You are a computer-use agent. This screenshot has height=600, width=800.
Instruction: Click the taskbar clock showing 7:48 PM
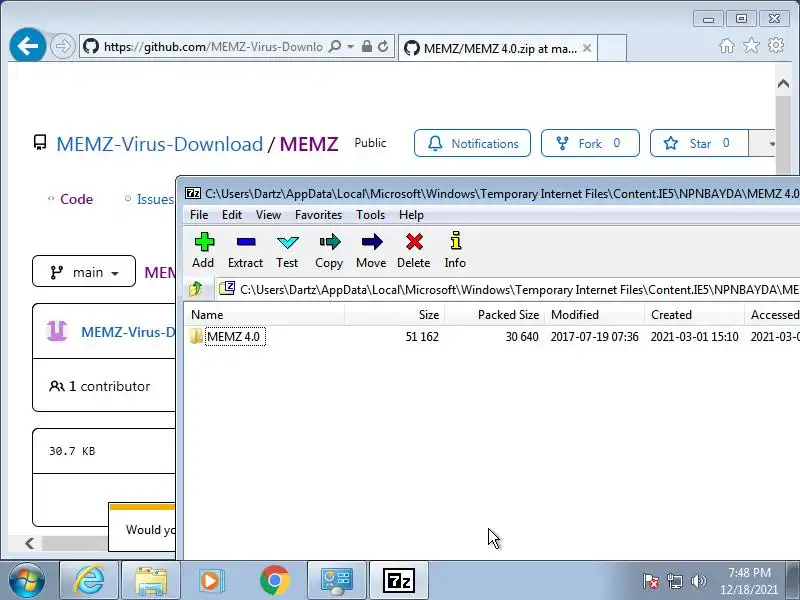749,581
